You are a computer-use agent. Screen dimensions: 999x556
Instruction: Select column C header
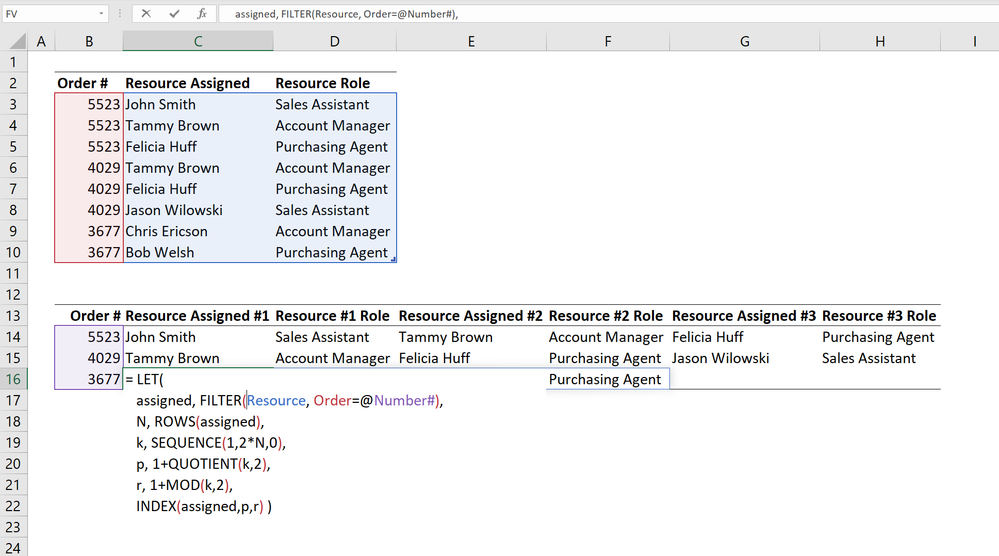(198, 41)
